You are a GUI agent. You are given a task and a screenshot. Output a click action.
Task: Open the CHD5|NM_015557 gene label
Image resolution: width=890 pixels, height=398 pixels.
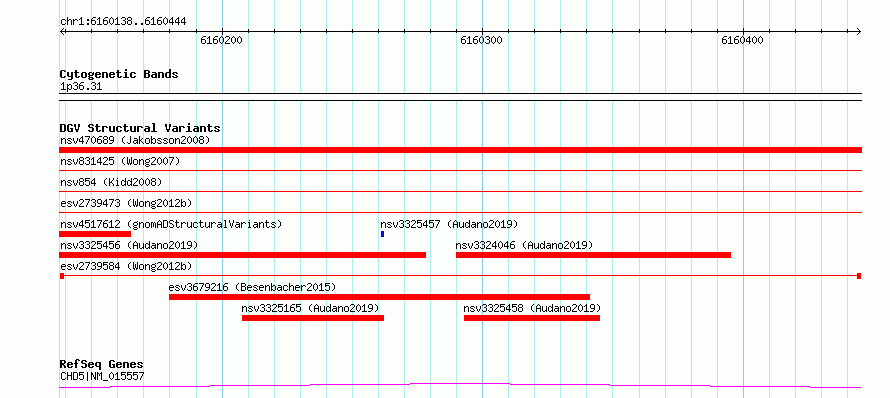pyautogui.click(x=102, y=376)
